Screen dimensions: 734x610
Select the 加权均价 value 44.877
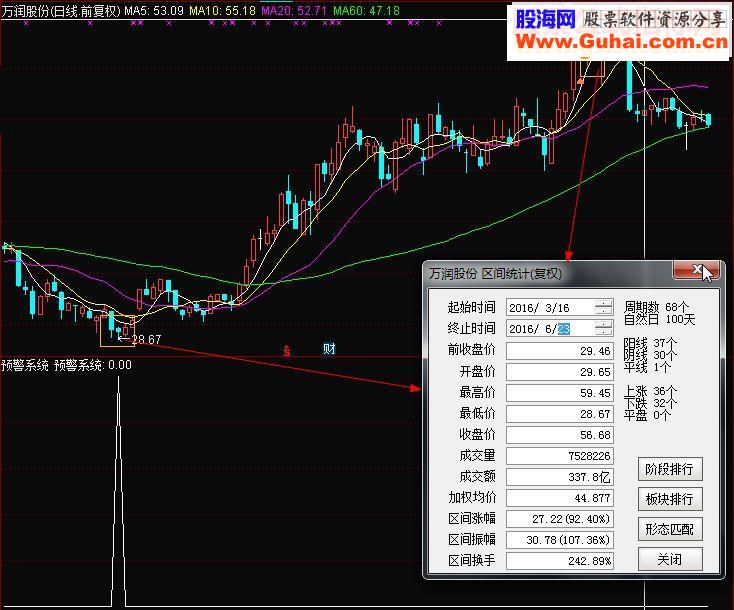559,498
